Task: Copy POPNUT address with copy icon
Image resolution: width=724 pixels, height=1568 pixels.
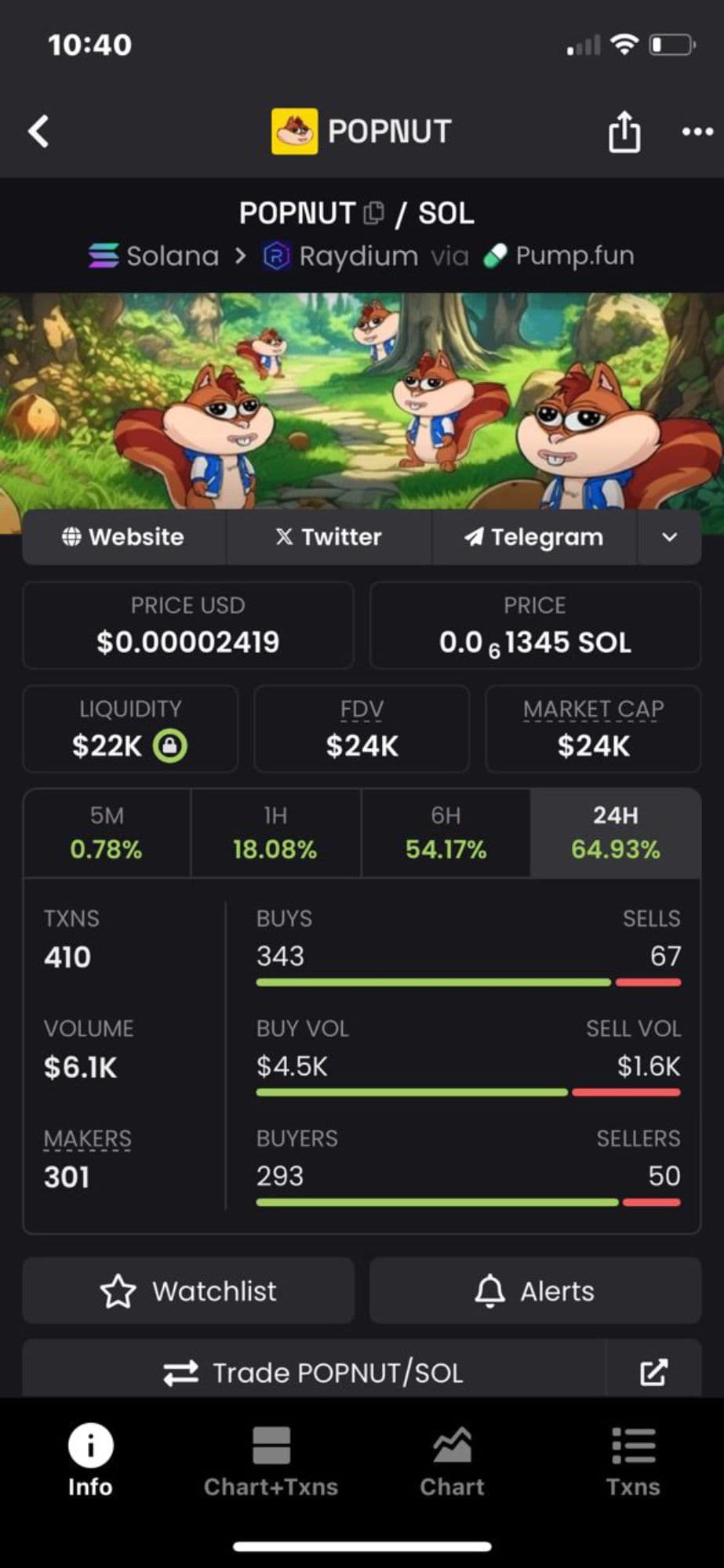Action: [x=374, y=212]
